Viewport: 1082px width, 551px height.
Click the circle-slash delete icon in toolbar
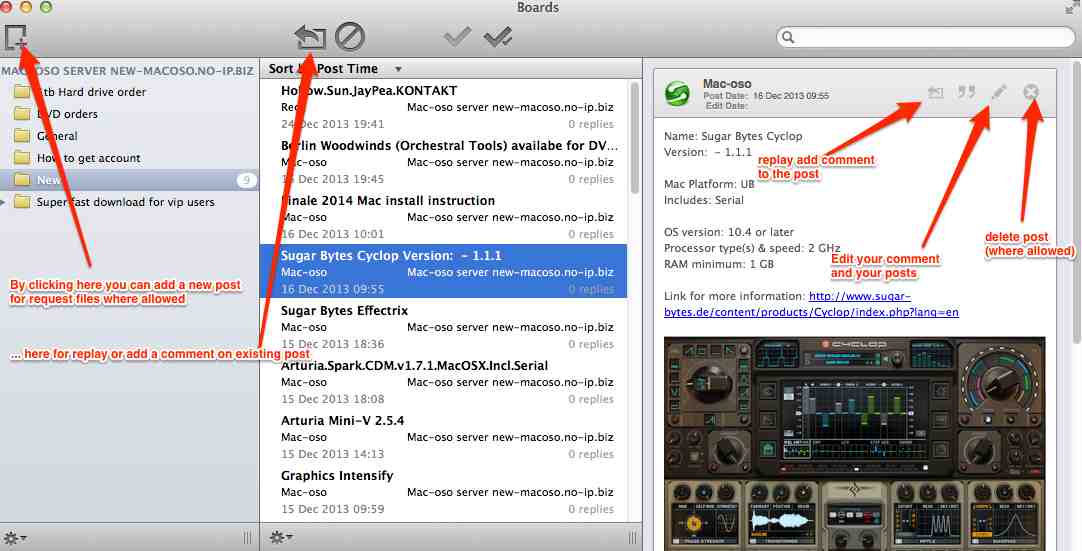coord(350,37)
